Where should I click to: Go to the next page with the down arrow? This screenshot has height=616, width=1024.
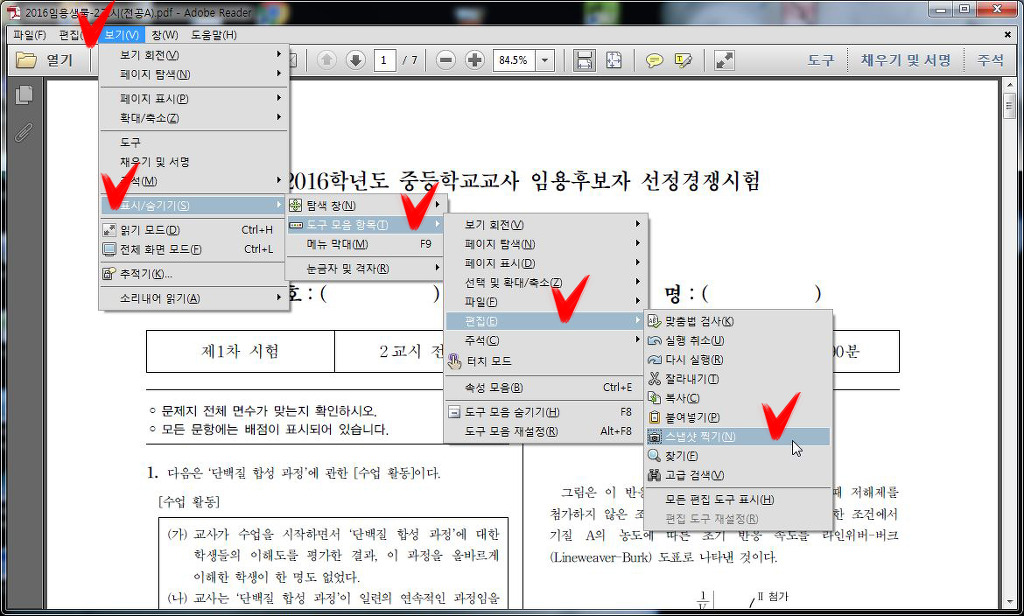(x=355, y=60)
